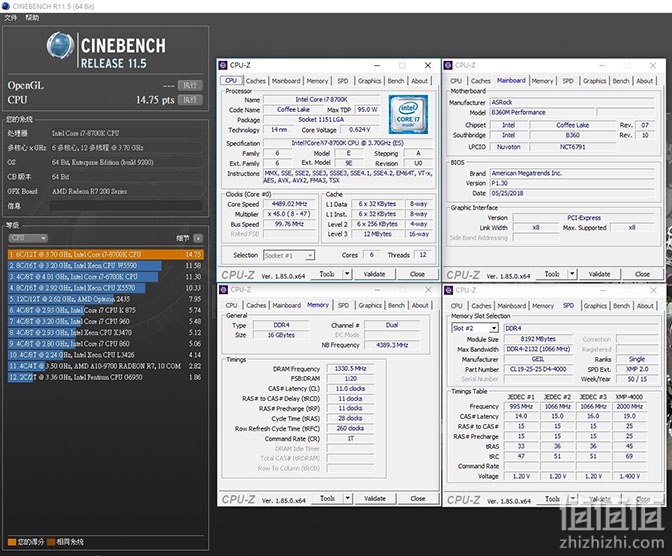This screenshot has width=672, height=556.
Task: Click DRAM Frequency value 1330.5 MHz
Action: coord(350,369)
